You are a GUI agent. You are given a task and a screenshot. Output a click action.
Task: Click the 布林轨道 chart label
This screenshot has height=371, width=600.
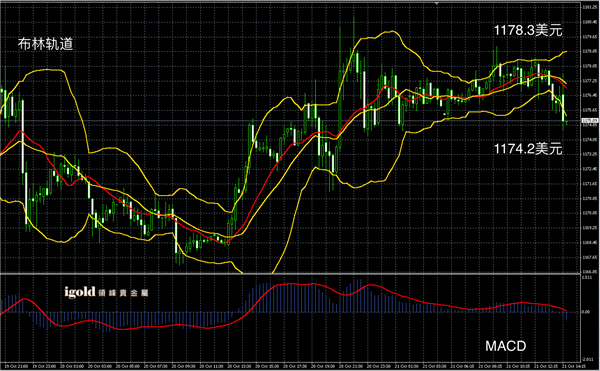point(45,44)
